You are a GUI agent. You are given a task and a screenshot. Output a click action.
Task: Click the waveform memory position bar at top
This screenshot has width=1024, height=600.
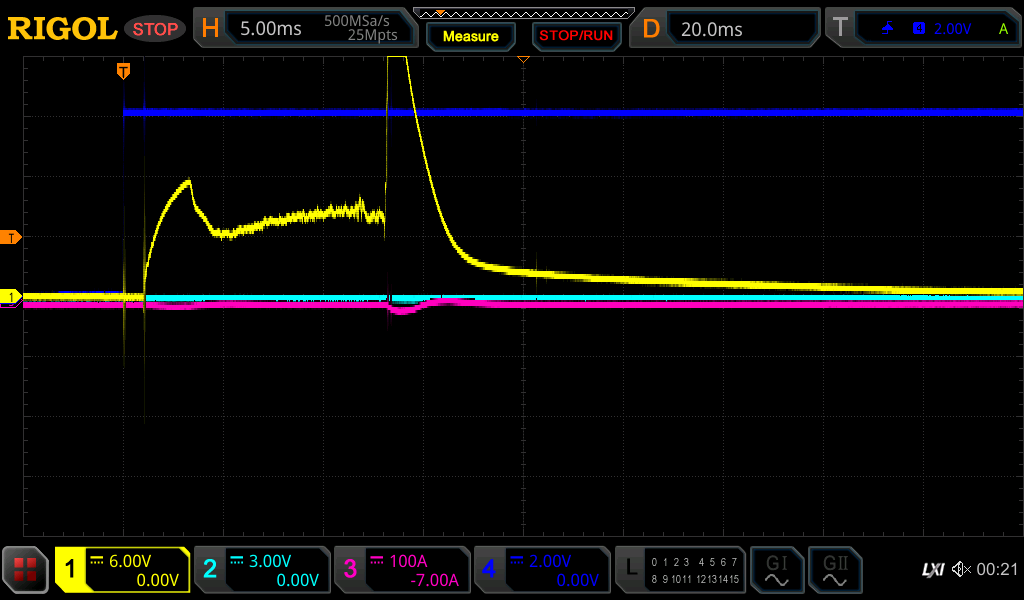pos(524,13)
